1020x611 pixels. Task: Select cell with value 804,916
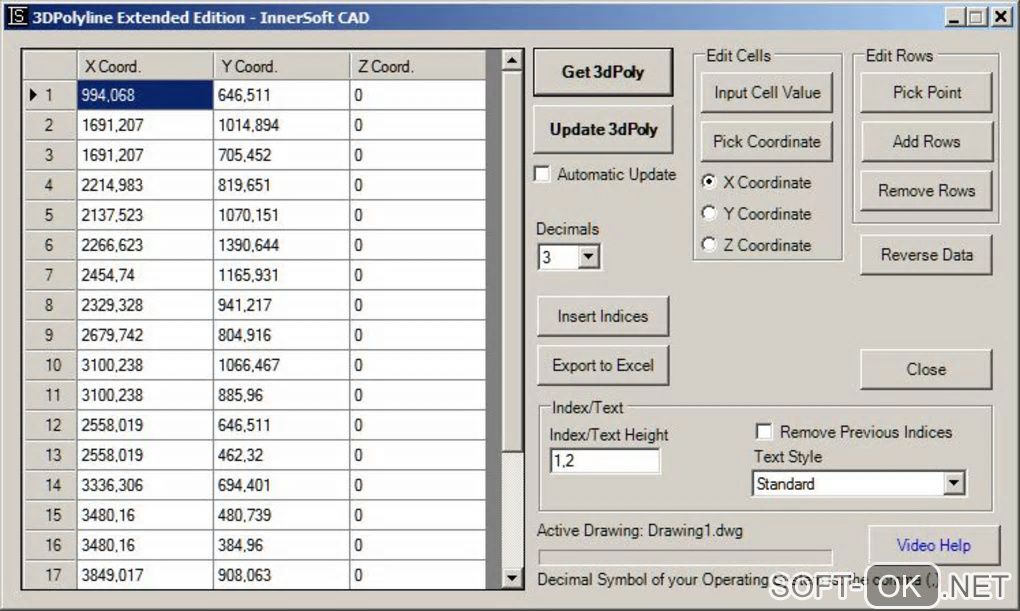point(282,335)
